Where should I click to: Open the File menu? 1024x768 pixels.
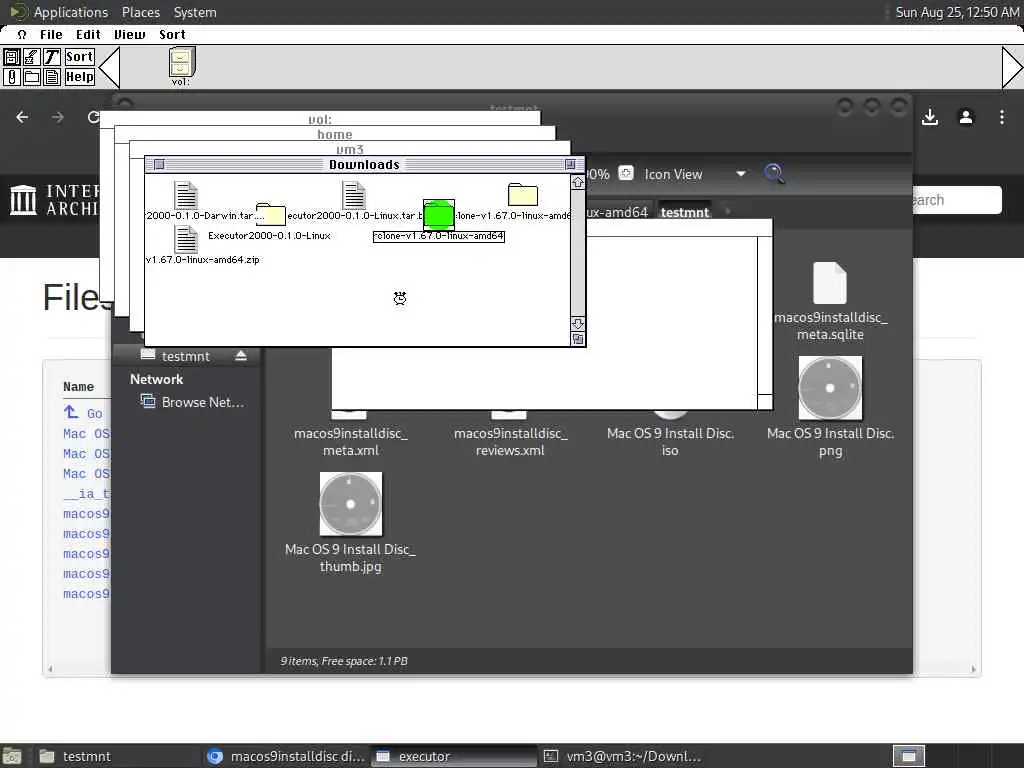click(x=51, y=35)
